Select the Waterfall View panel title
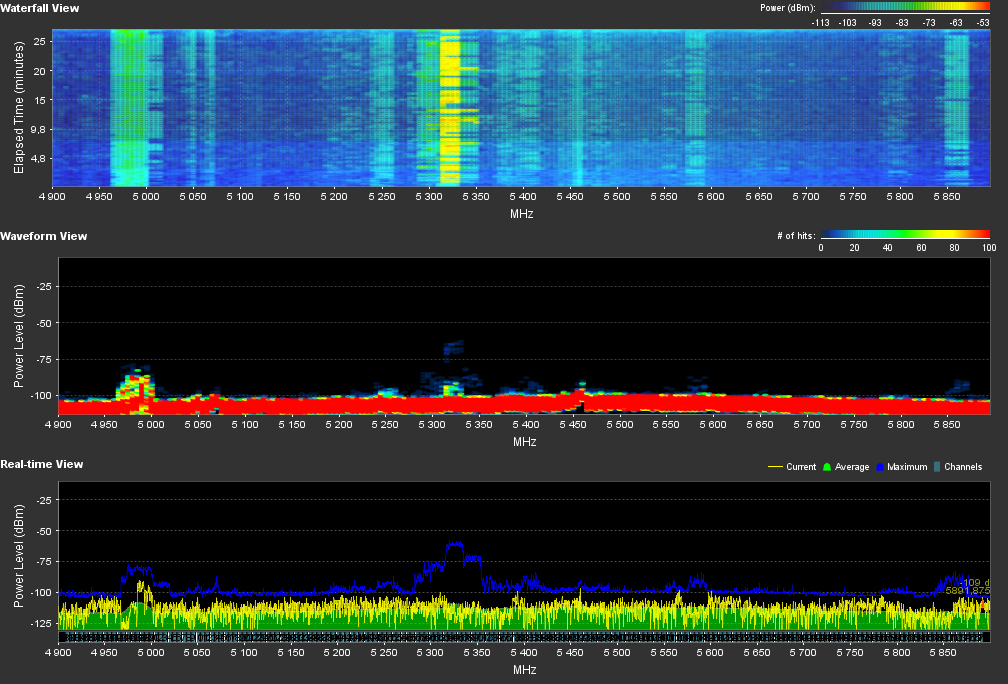This screenshot has height=684, width=1008. [40, 8]
